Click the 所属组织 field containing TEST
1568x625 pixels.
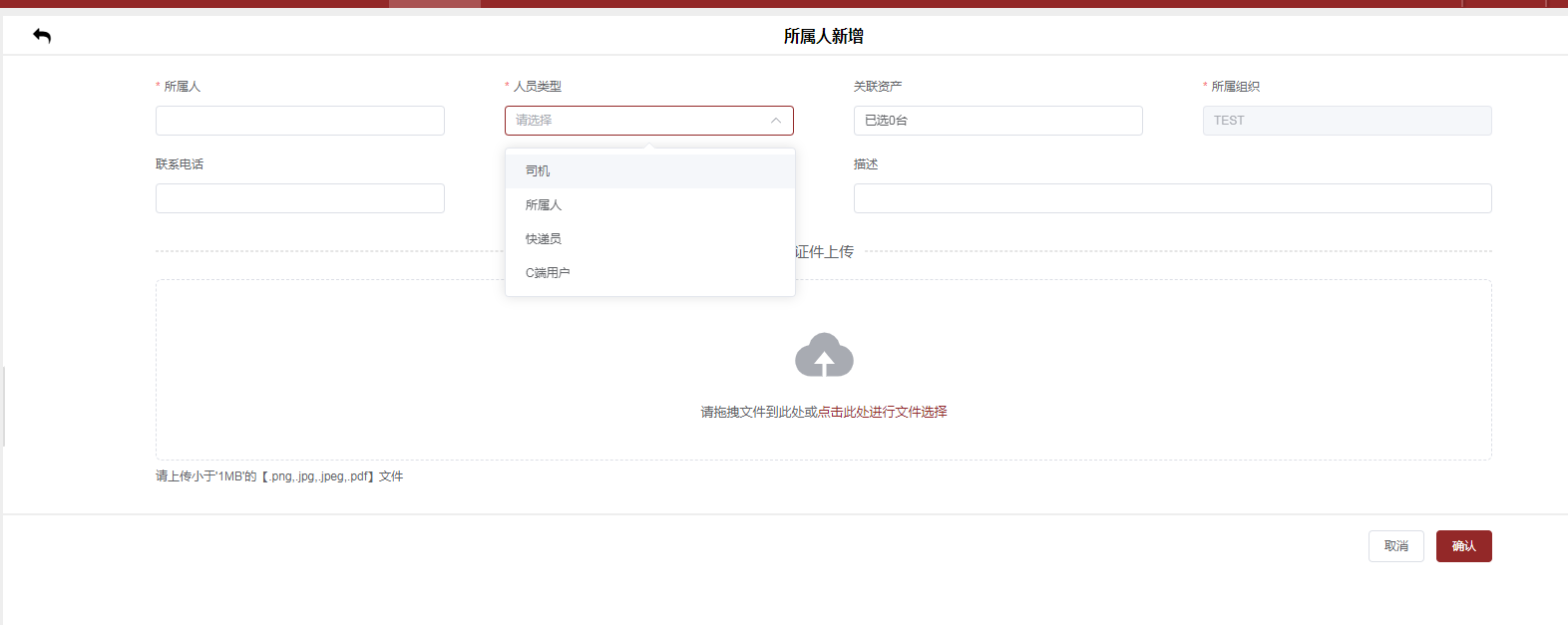pos(1347,121)
